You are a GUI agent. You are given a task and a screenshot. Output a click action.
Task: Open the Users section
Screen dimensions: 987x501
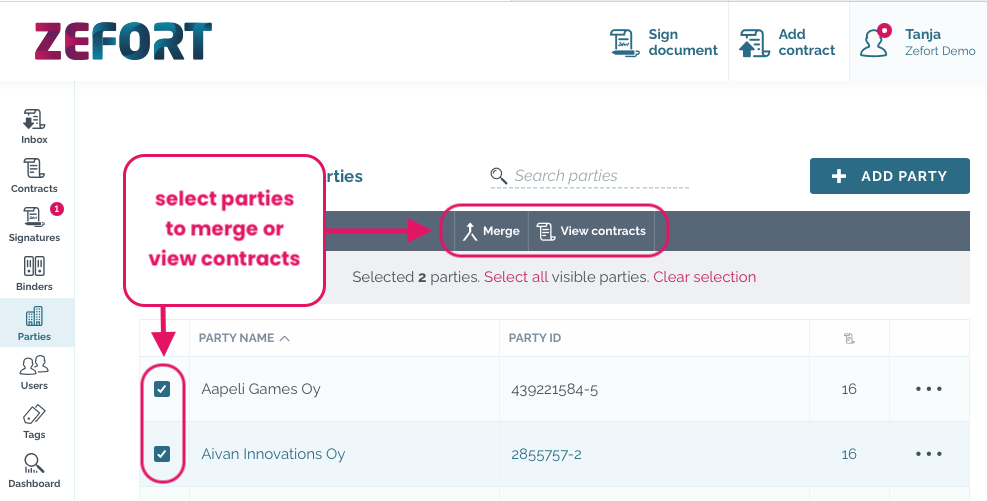tap(34, 373)
